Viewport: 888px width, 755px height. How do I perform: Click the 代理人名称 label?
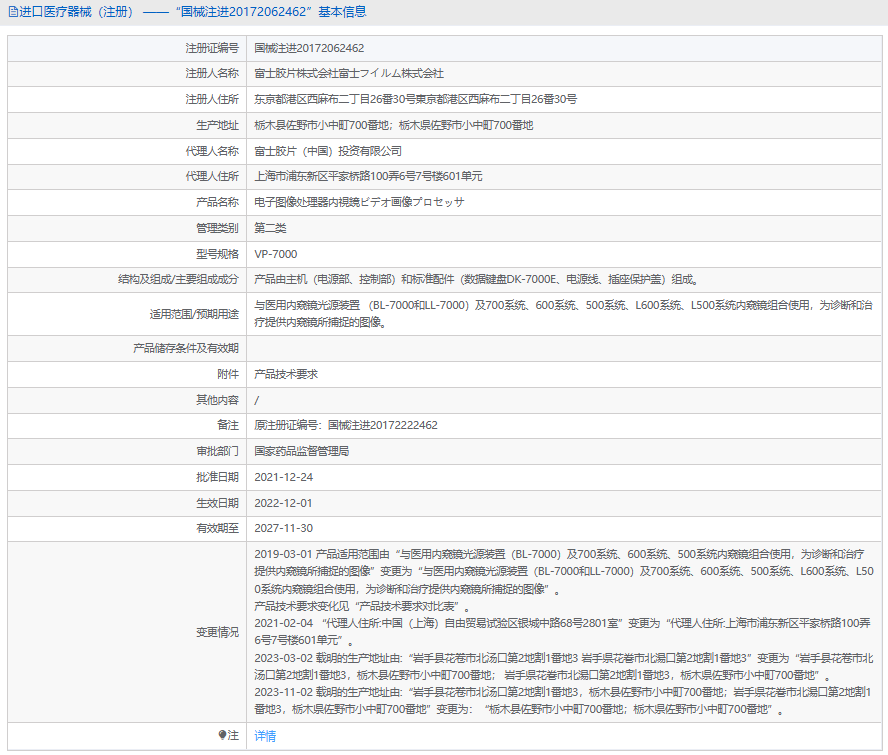point(212,151)
